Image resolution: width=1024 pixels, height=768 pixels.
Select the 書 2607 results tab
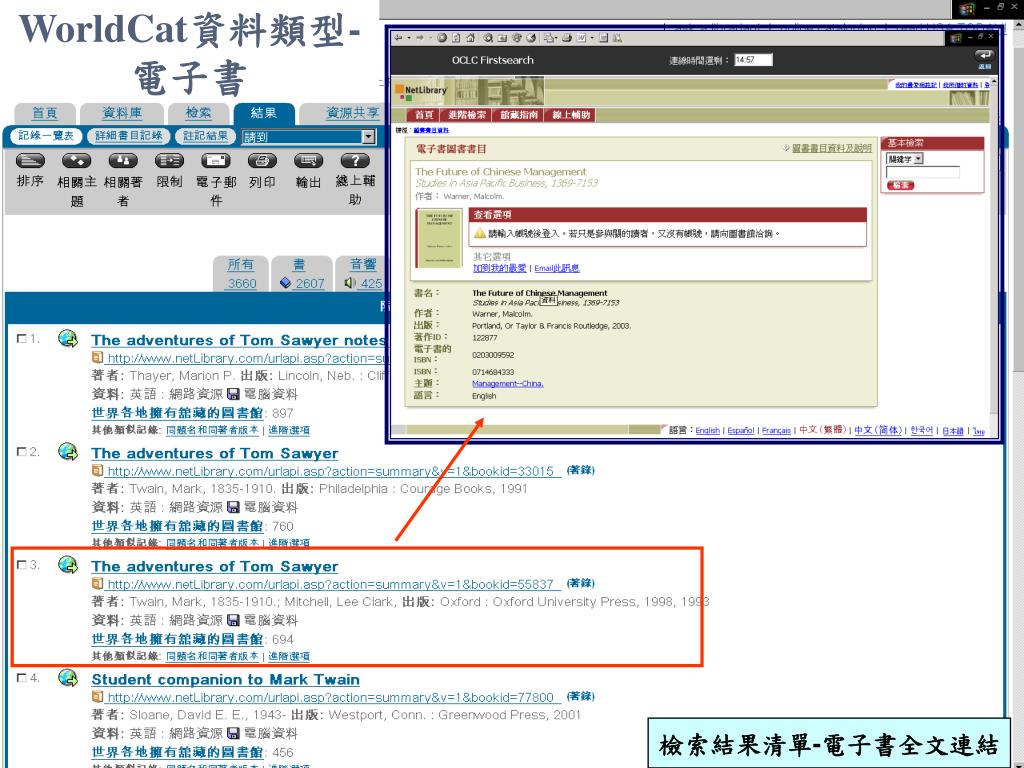click(x=301, y=274)
